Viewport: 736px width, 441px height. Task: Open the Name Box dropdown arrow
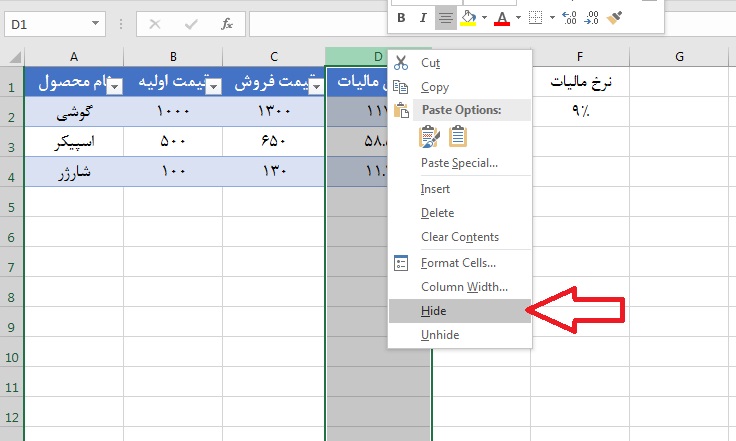(x=95, y=23)
